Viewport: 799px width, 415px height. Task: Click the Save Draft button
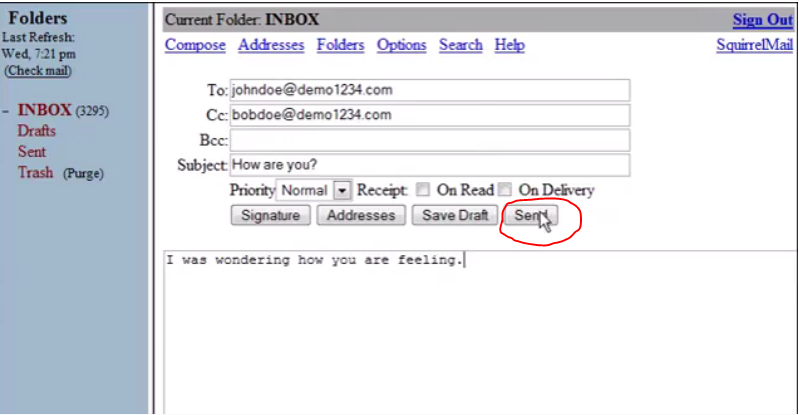455,215
